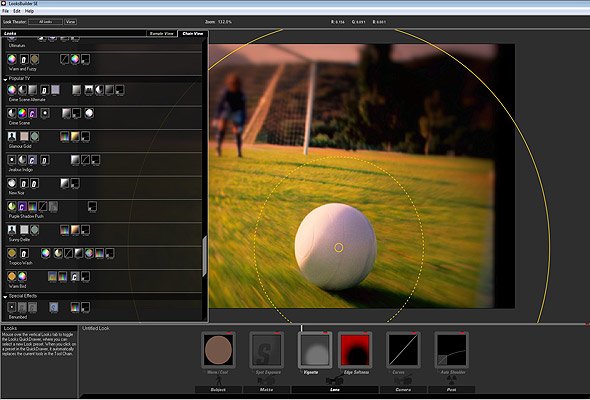Click the gold circle icon in Tropico Wash

point(12,253)
